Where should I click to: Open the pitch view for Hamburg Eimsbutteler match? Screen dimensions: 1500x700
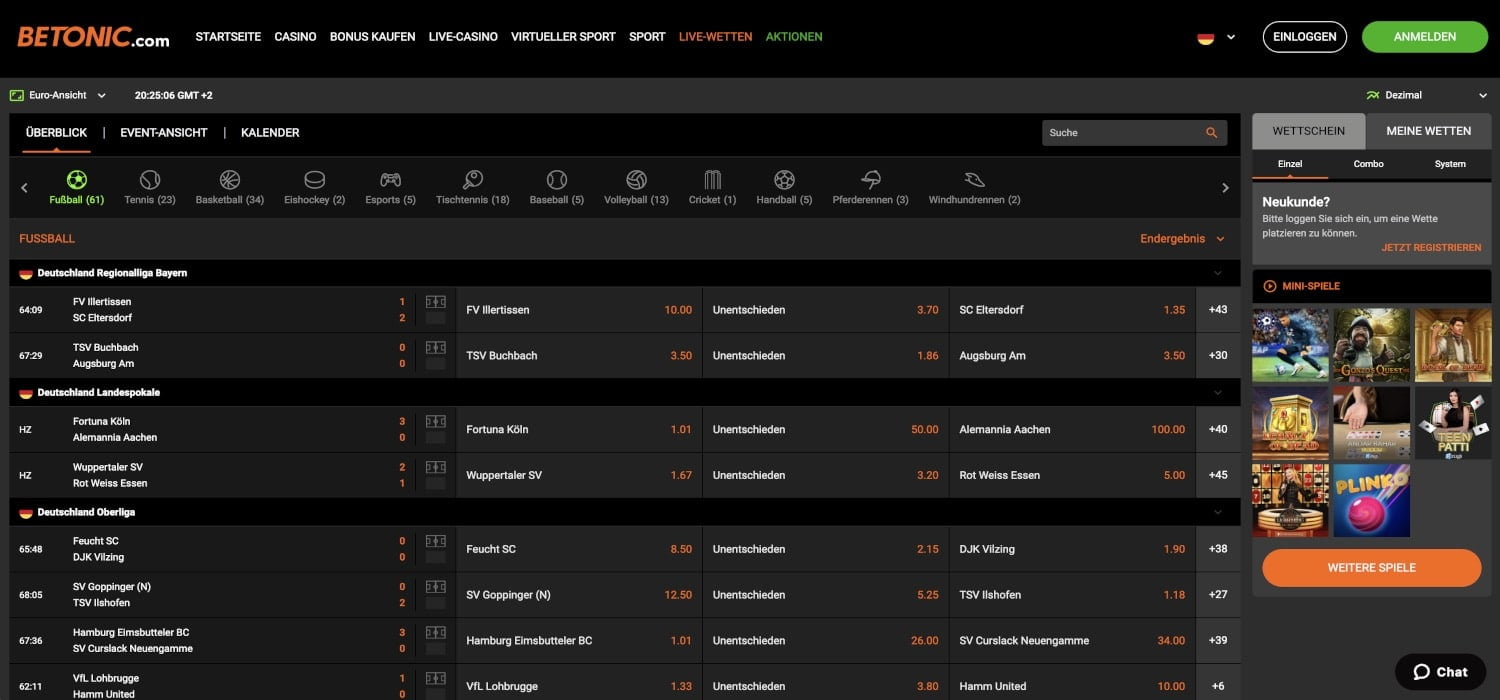pyautogui.click(x=436, y=633)
